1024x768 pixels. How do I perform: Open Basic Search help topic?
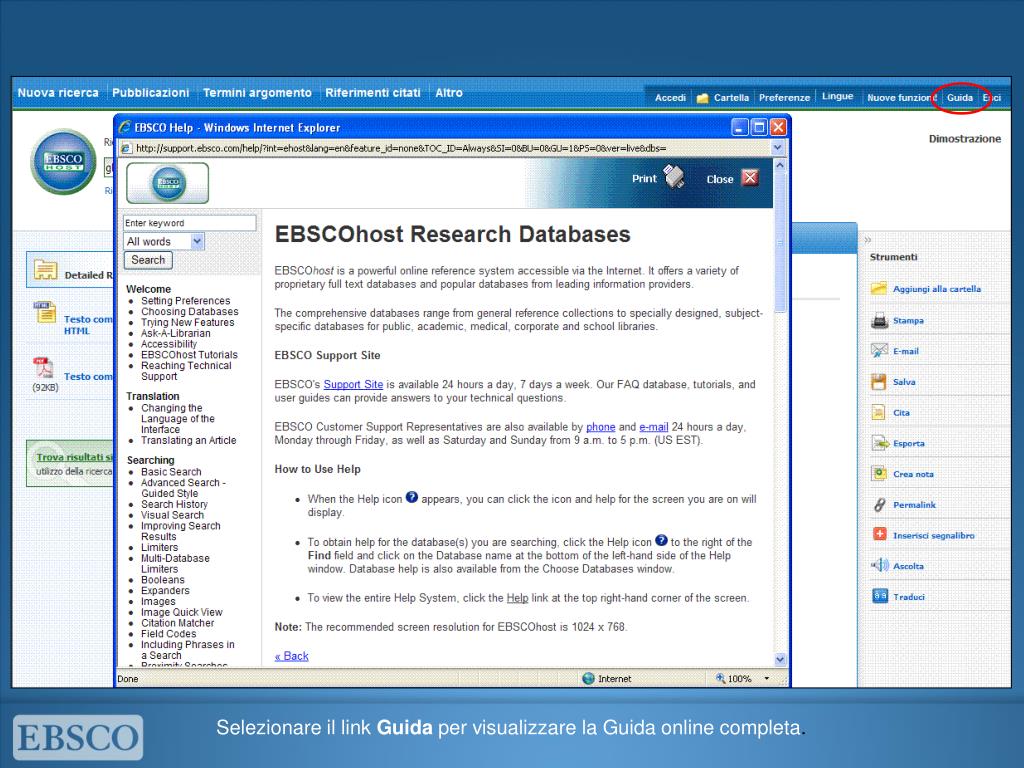click(171, 472)
